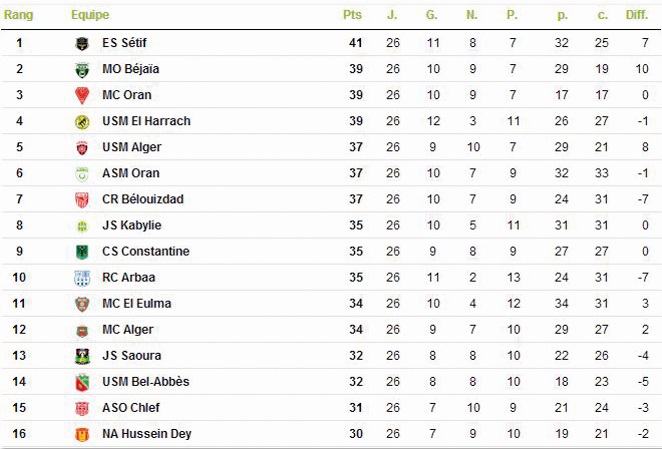Viewport: 662px width, 449px height.
Task: Click the USM El Harrach club crest
Action: click(x=82, y=121)
